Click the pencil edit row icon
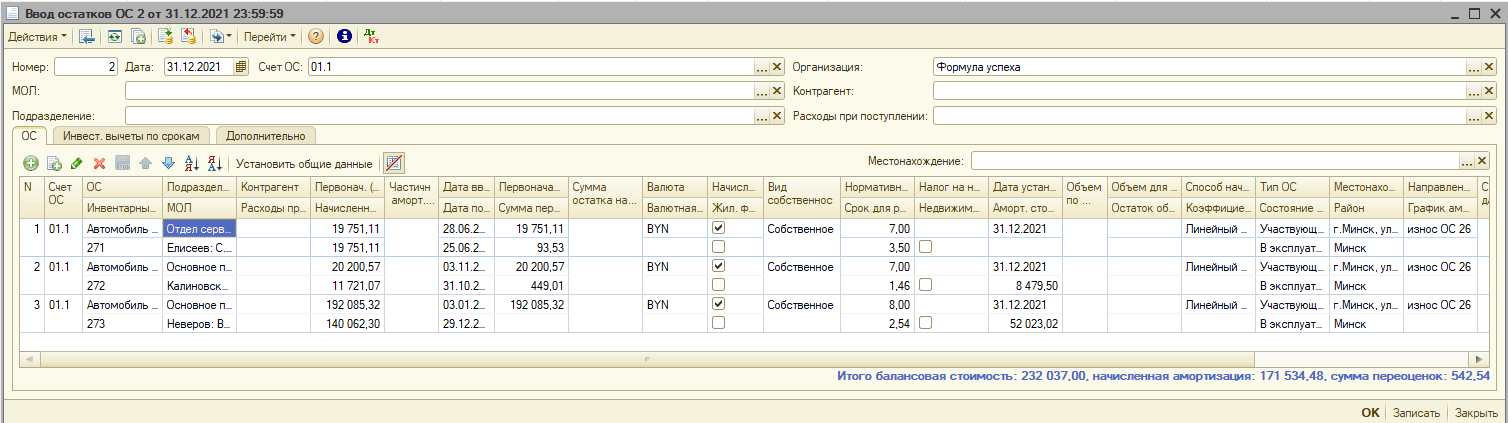The image size is (1508, 423). tap(77, 163)
